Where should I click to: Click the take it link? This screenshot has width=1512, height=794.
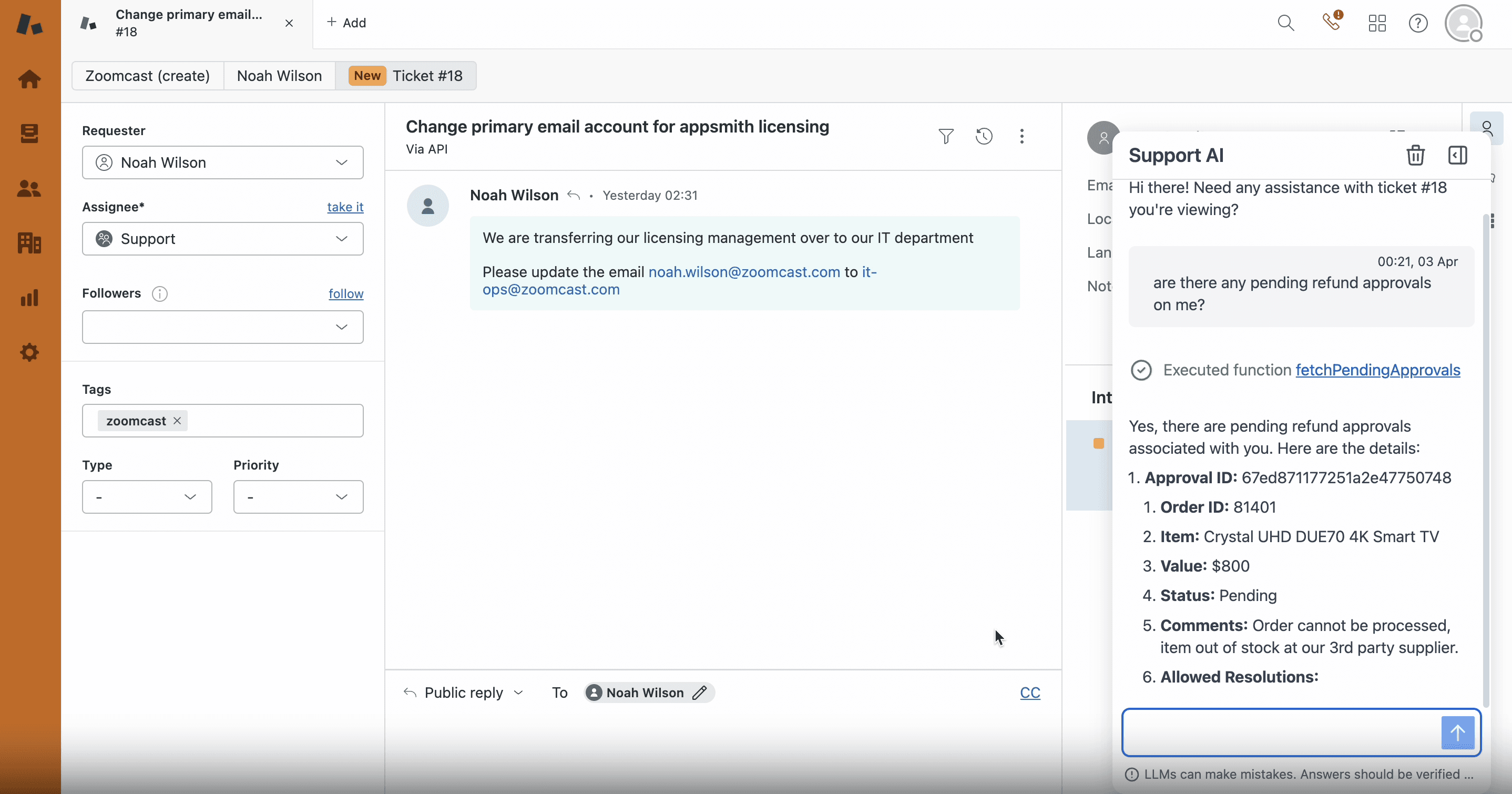(345, 207)
